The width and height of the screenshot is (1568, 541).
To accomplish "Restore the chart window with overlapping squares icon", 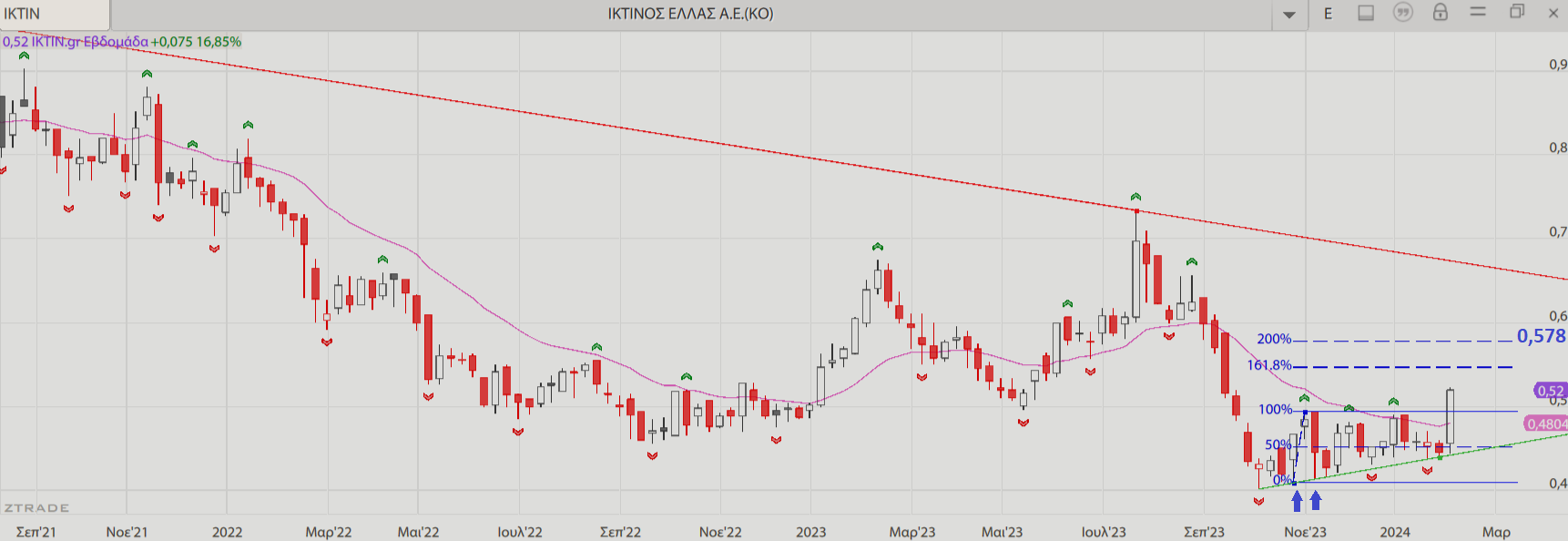I will click(x=1517, y=12).
